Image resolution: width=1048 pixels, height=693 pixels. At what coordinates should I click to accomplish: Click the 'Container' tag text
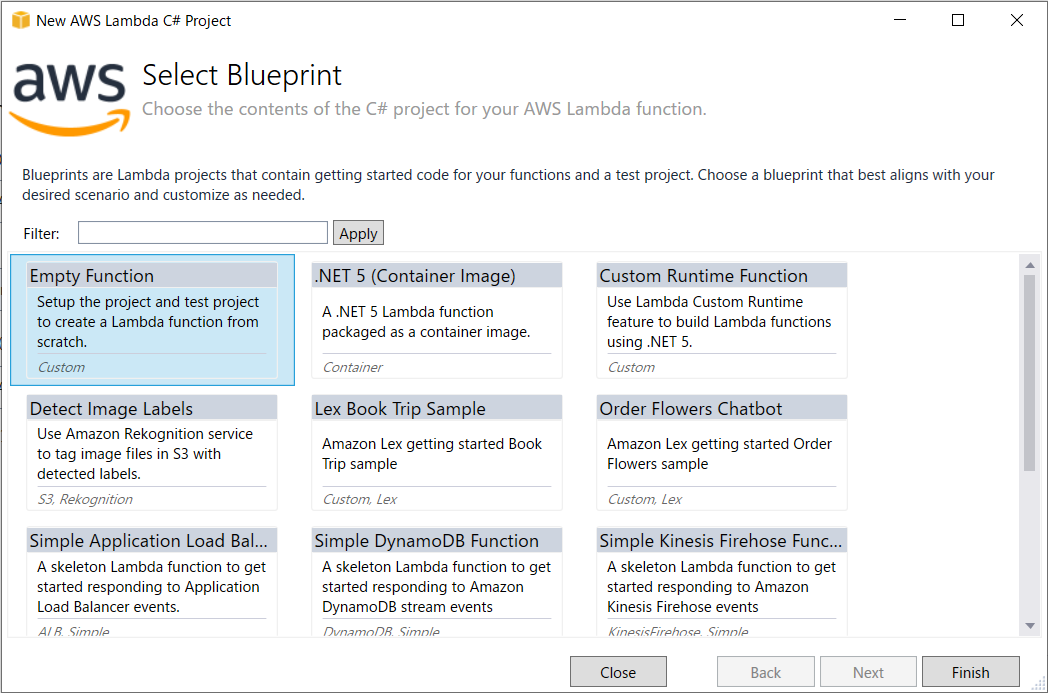[352, 367]
